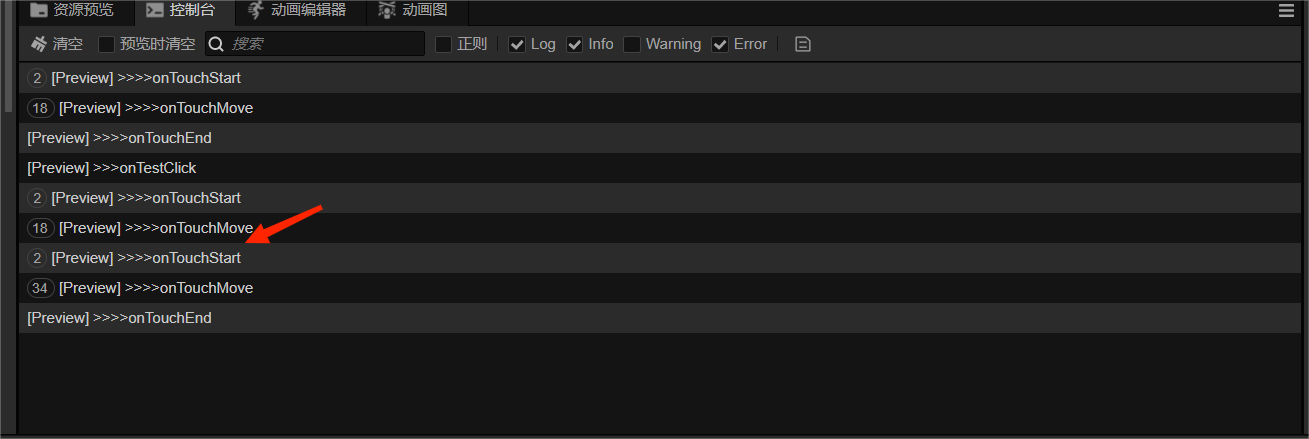
Task: Enable the 预览时清空 checkbox
Action: pos(106,44)
